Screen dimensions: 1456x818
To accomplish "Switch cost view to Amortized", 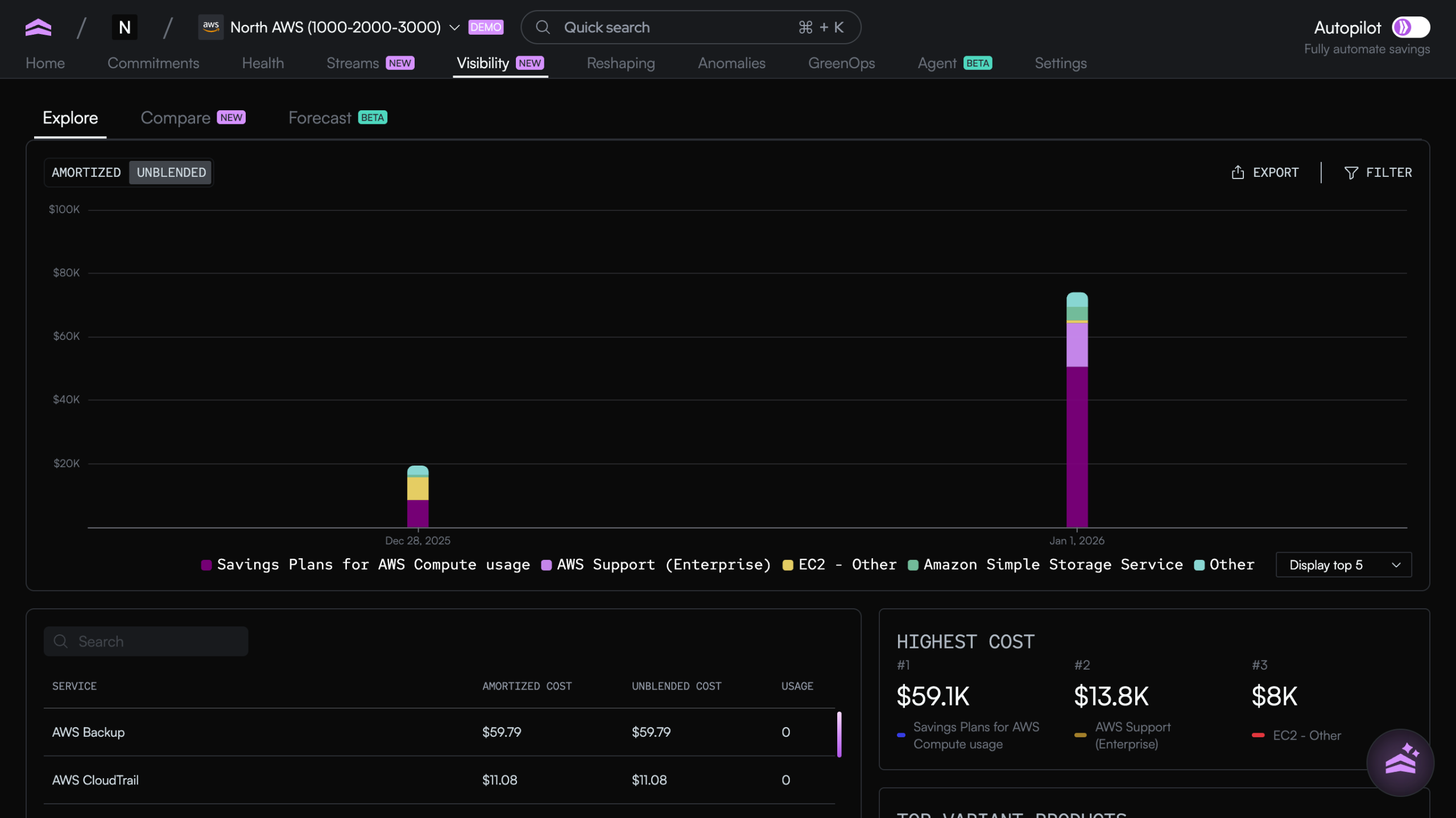I will tap(86, 172).
